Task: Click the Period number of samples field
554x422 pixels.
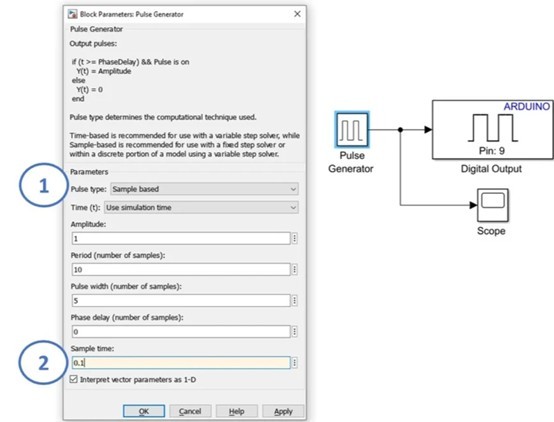Action: [181, 270]
